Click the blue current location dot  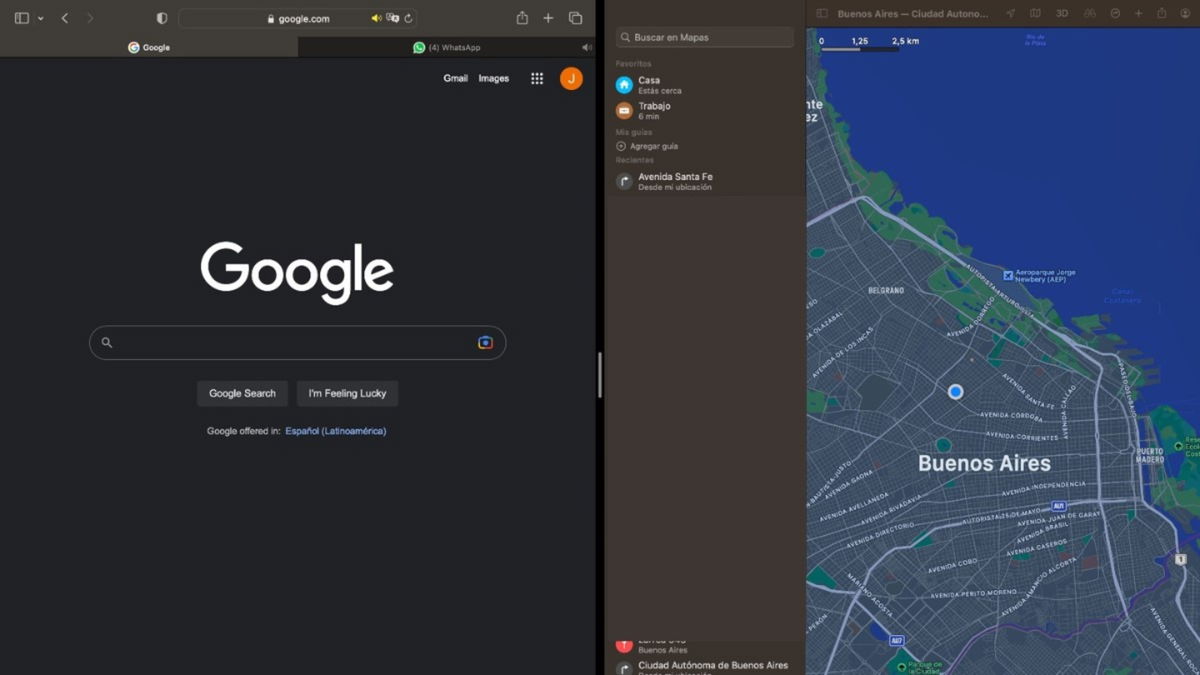click(x=955, y=392)
